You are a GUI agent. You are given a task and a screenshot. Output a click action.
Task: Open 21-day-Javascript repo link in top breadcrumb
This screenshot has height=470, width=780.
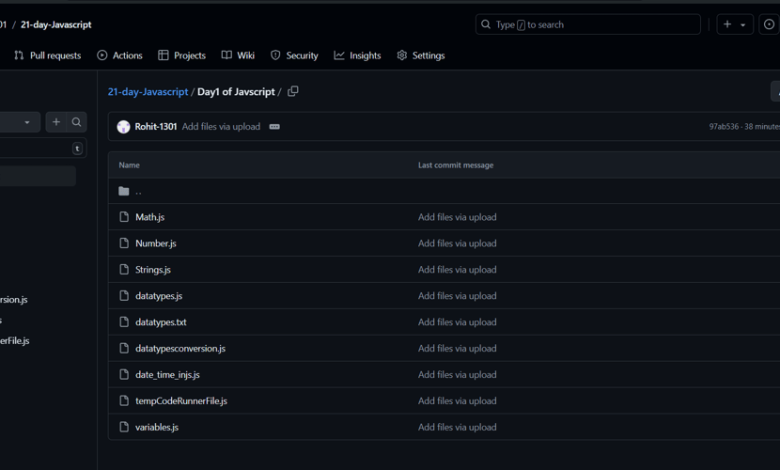56,24
